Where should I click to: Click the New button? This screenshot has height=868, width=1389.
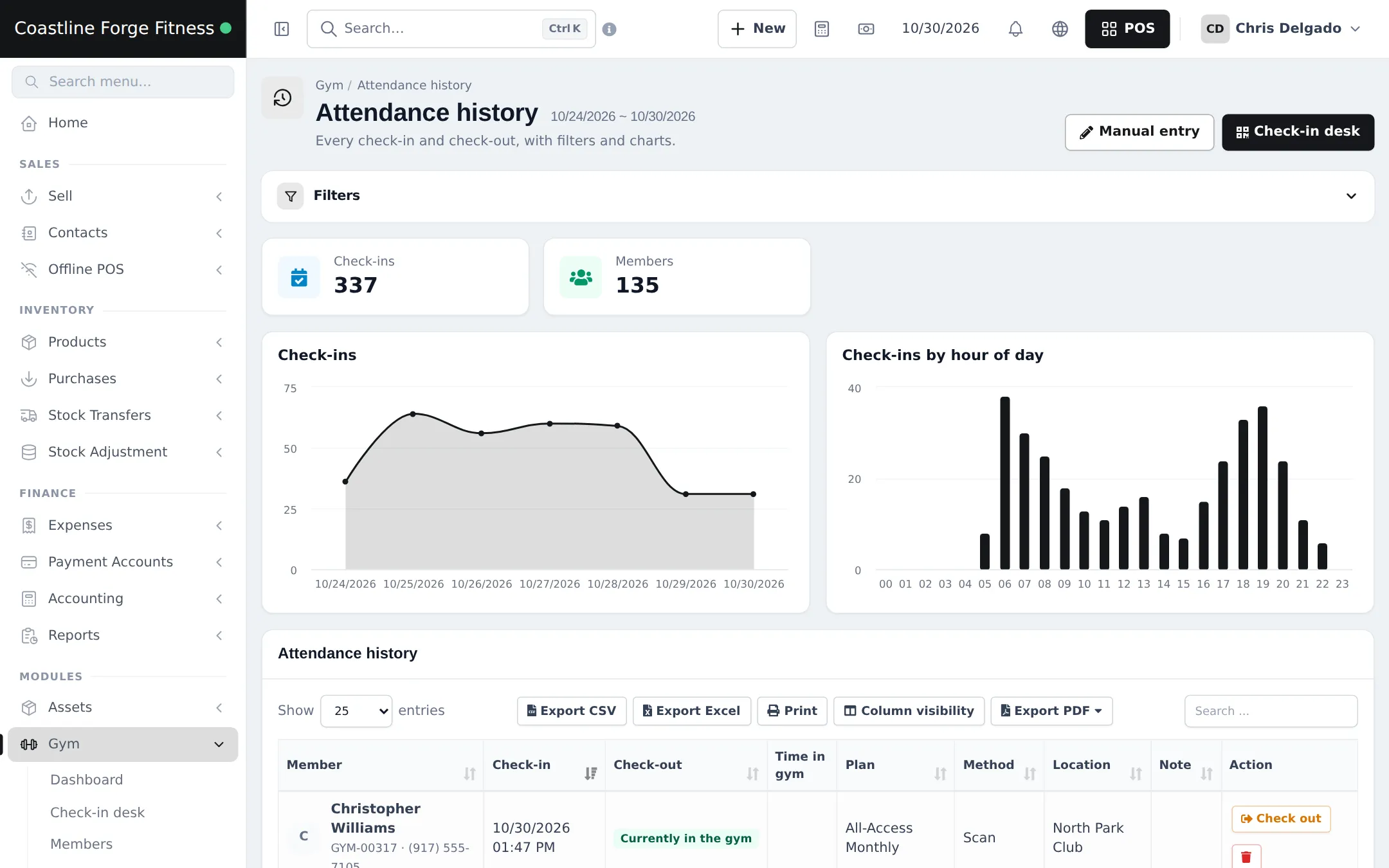[757, 29]
